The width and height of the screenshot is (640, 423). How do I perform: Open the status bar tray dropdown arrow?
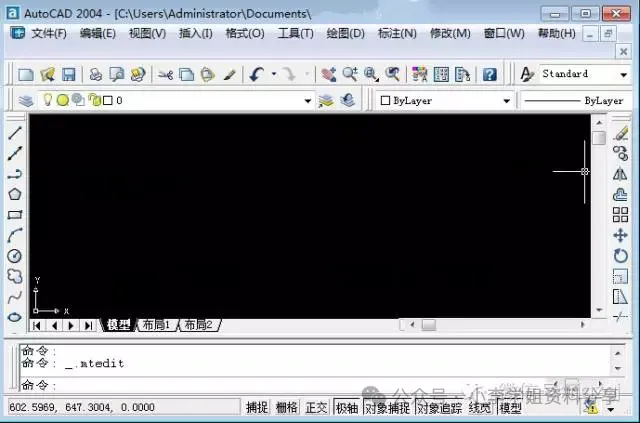tap(611, 409)
